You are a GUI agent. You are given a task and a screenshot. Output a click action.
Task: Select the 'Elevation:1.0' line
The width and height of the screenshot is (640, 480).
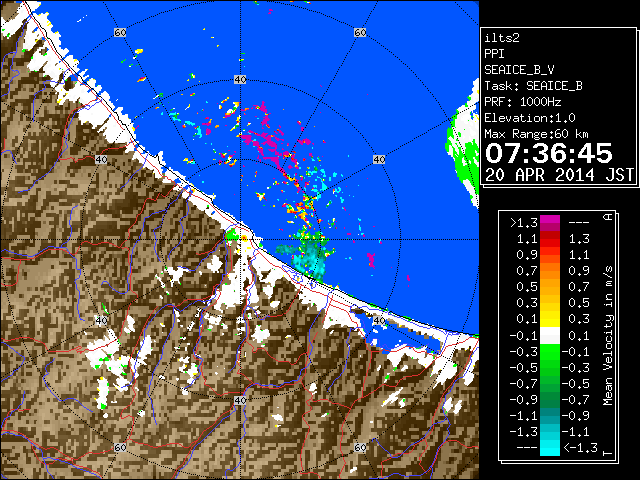tap(530, 118)
